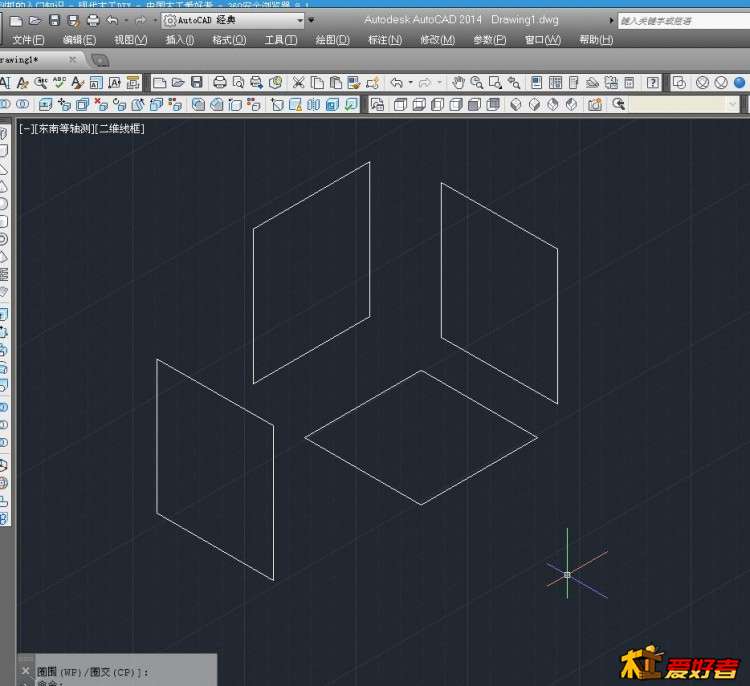750x686 pixels.
Task: Toggle the DesignCenter palette
Action: coord(555,83)
